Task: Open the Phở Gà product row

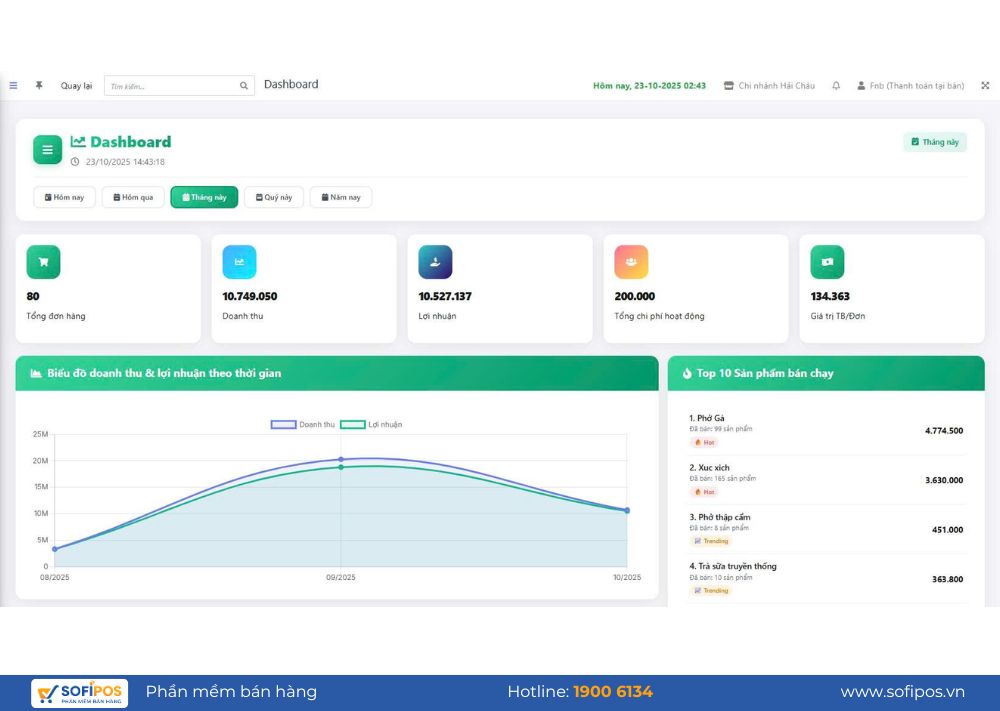Action: click(x=826, y=430)
